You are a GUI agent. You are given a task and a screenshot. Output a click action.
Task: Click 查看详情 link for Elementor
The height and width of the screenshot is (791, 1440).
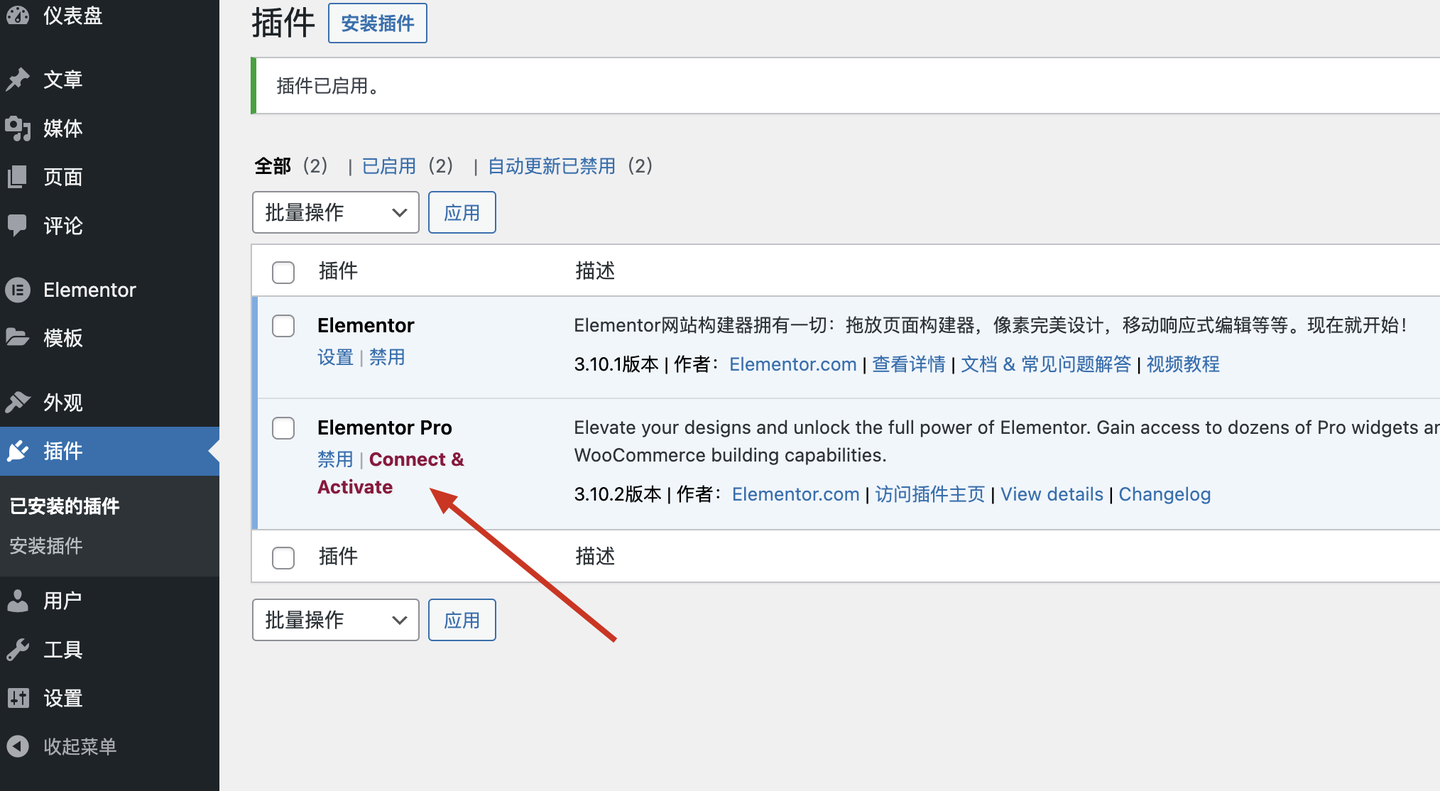[909, 364]
